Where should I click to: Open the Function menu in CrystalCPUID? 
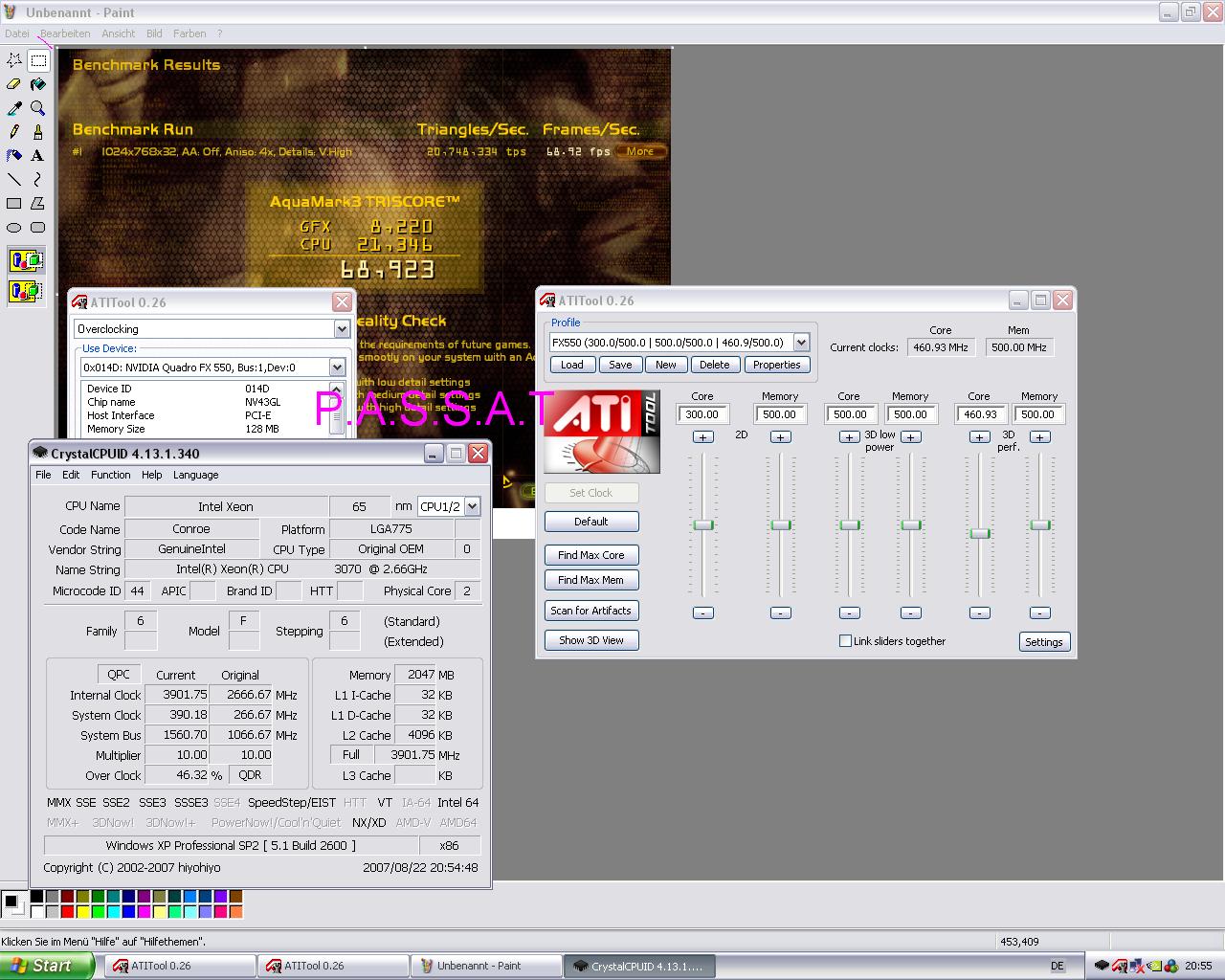pos(111,475)
